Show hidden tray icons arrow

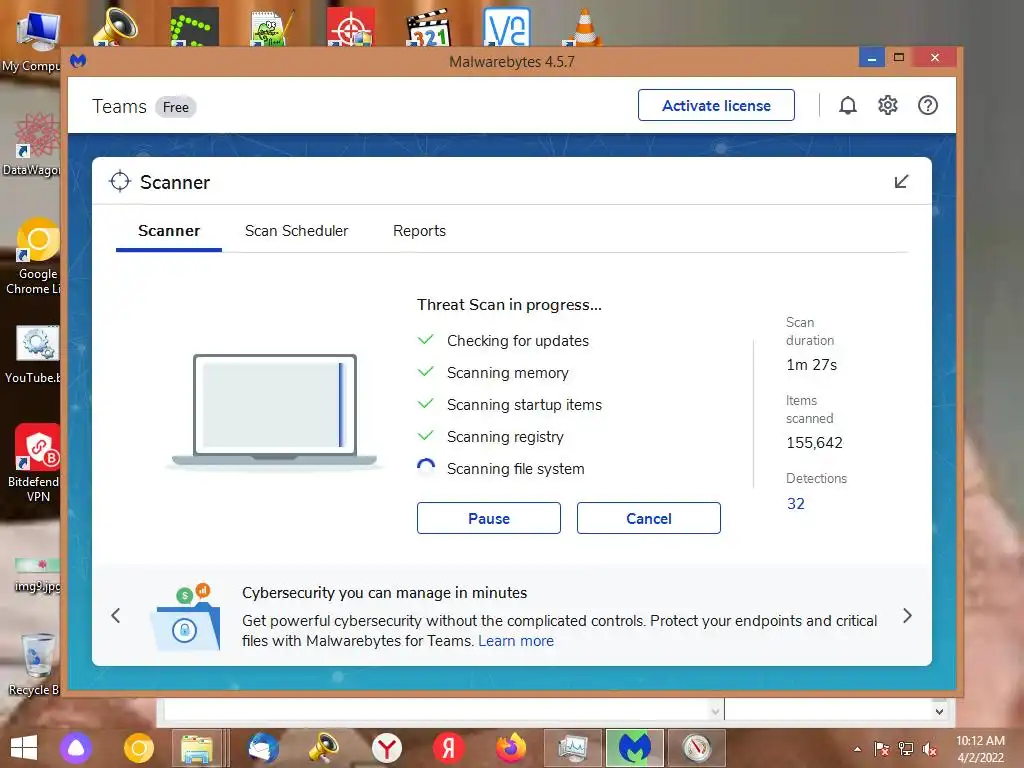click(857, 749)
